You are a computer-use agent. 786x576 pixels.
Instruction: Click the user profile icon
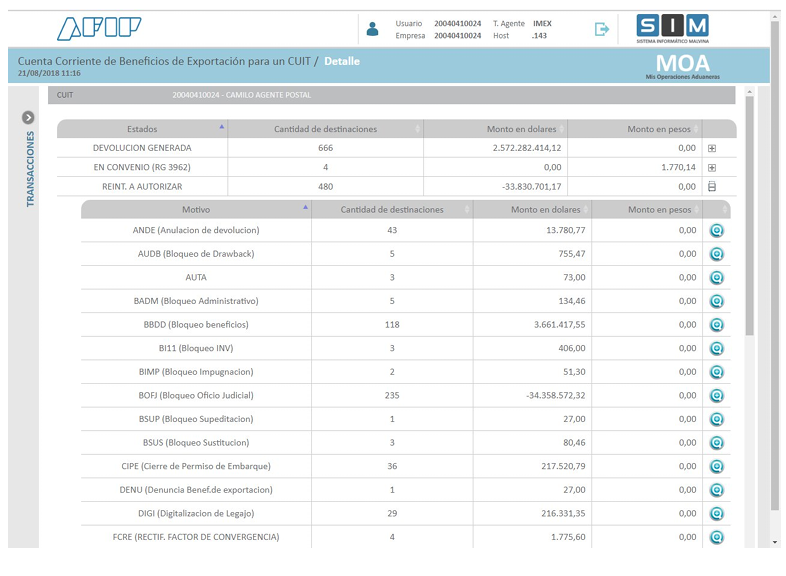[372, 29]
